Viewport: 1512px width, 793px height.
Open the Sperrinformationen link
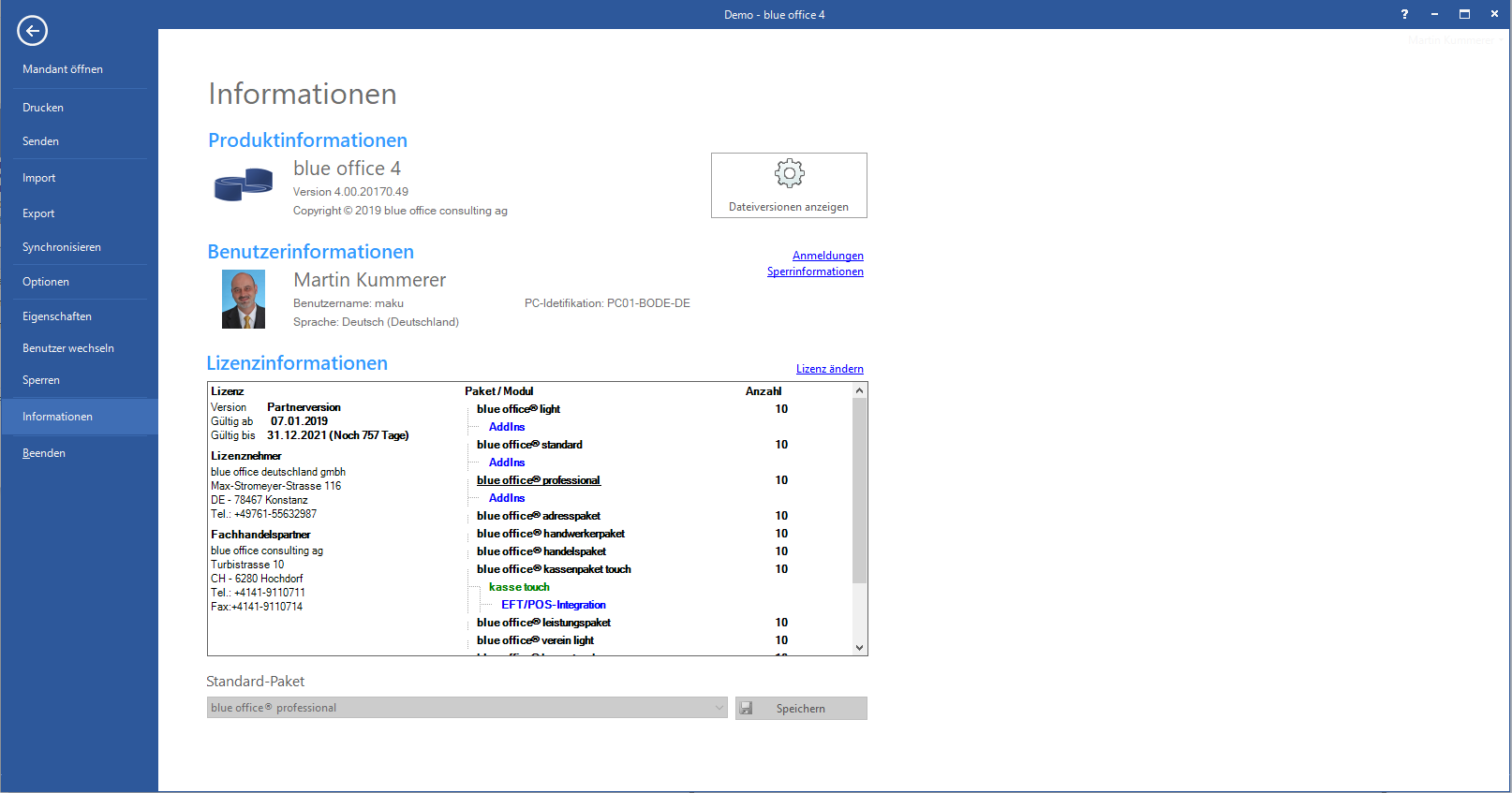click(815, 272)
